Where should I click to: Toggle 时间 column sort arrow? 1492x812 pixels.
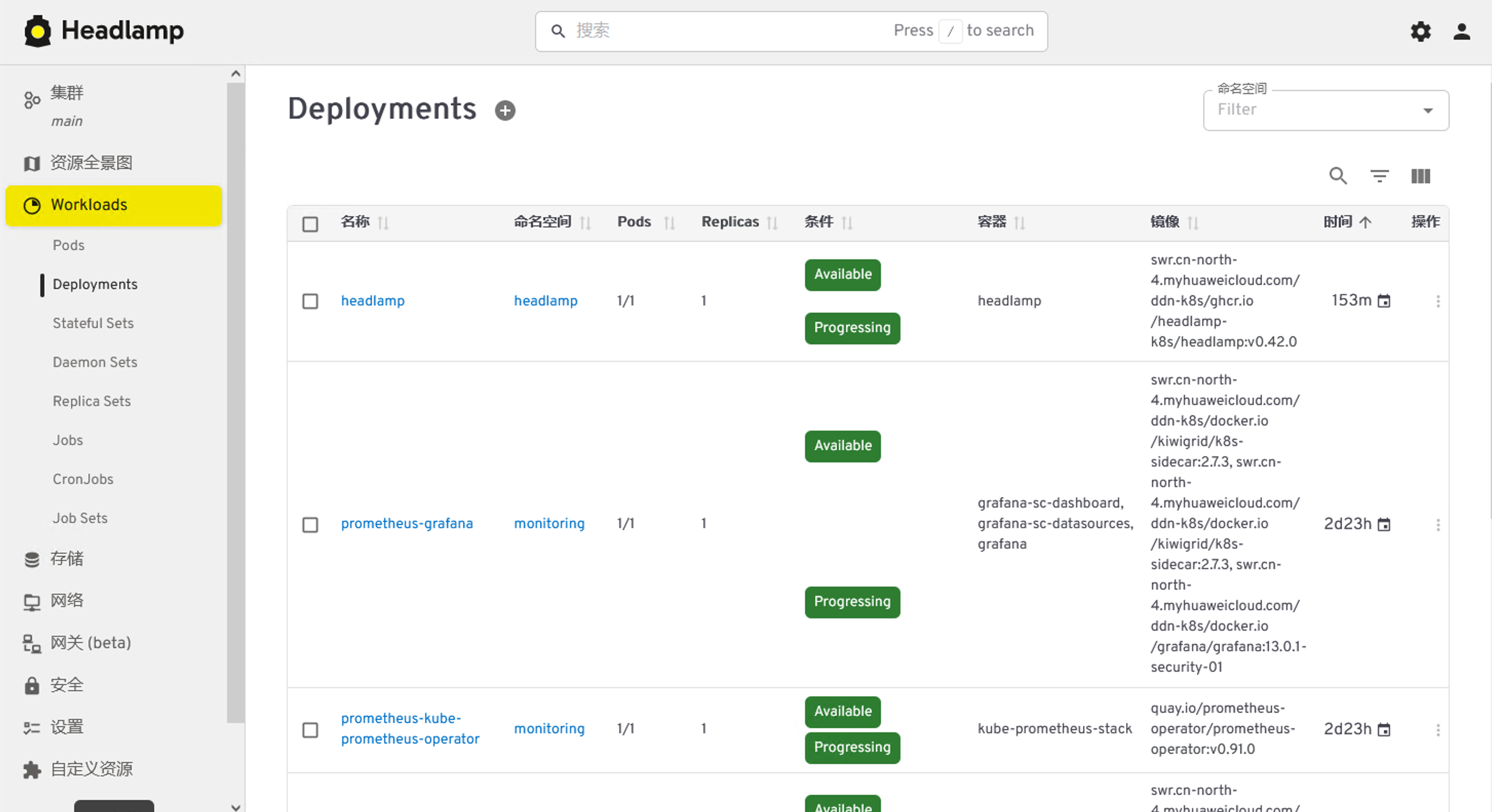click(x=1365, y=222)
